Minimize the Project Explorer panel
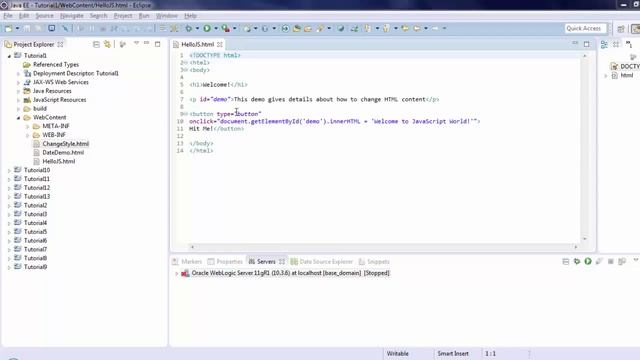Image resolution: width=640 pixels, height=360 pixels. (147, 43)
